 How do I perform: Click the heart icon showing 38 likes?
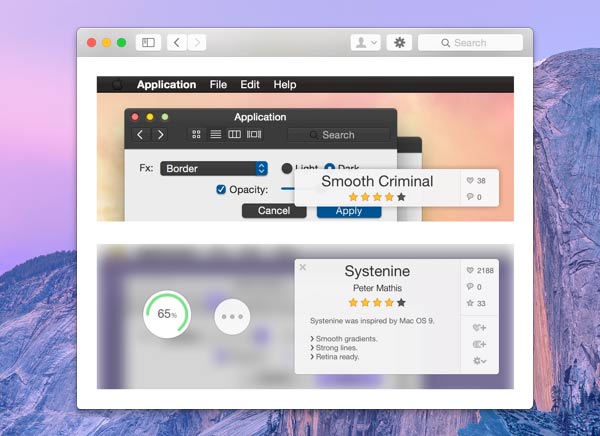coord(470,180)
